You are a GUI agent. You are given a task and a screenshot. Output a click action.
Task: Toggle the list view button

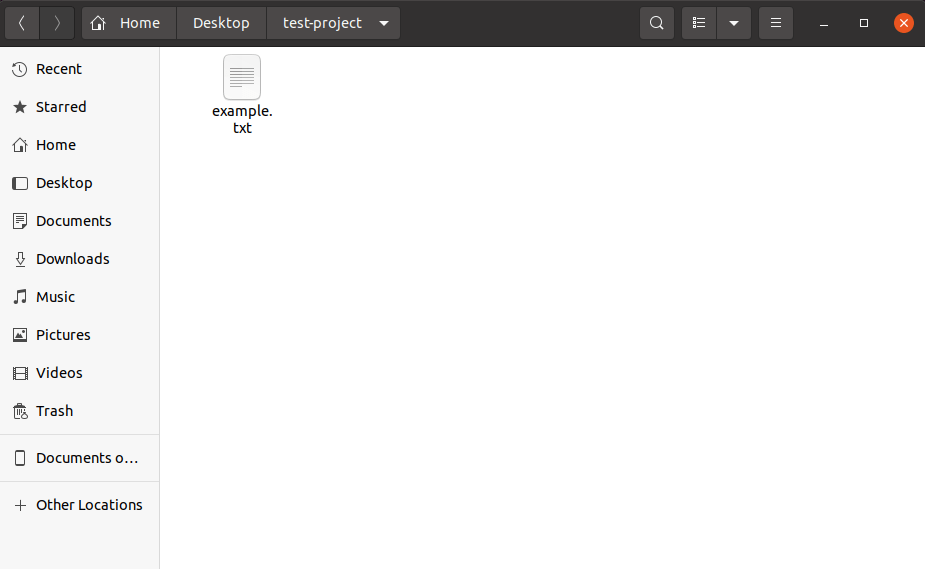(699, 23)
